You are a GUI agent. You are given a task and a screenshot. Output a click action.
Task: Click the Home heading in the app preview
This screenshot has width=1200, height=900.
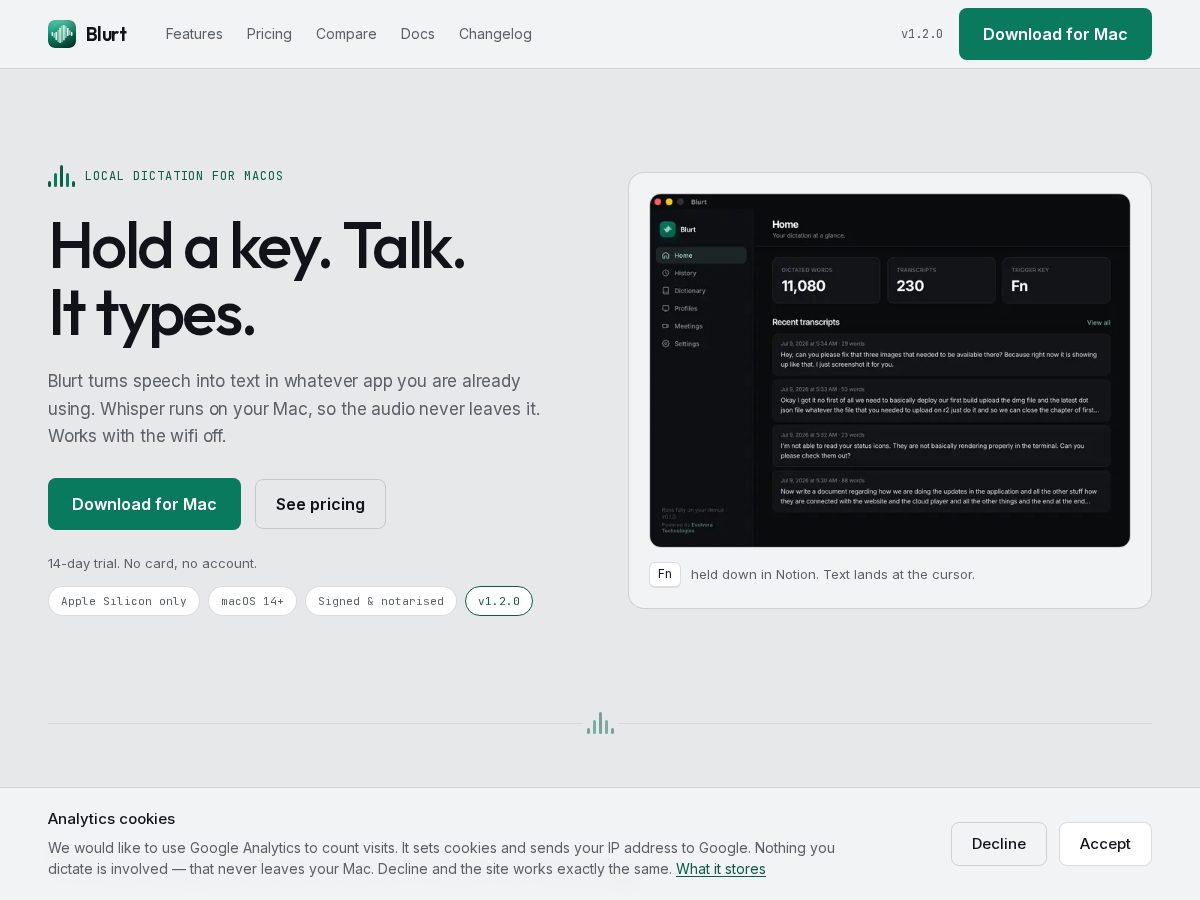[x=785, y=225]
